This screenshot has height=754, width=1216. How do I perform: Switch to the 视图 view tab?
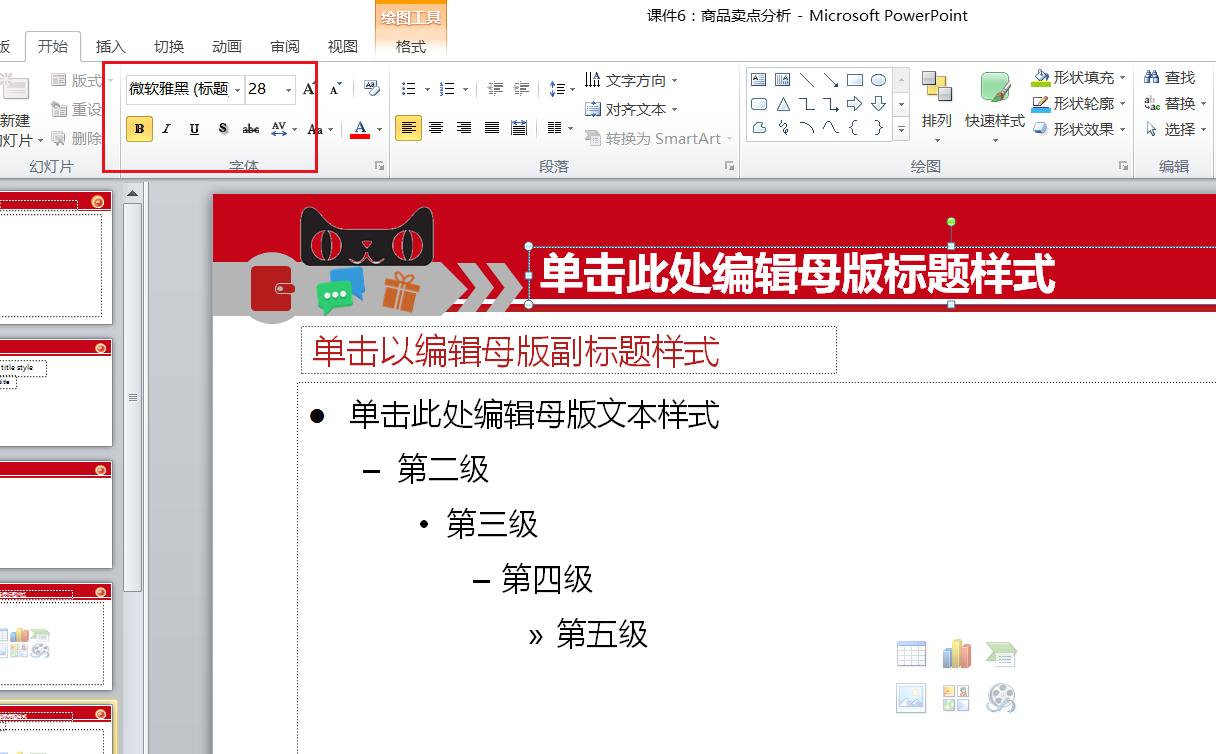(x=343, y=46)
